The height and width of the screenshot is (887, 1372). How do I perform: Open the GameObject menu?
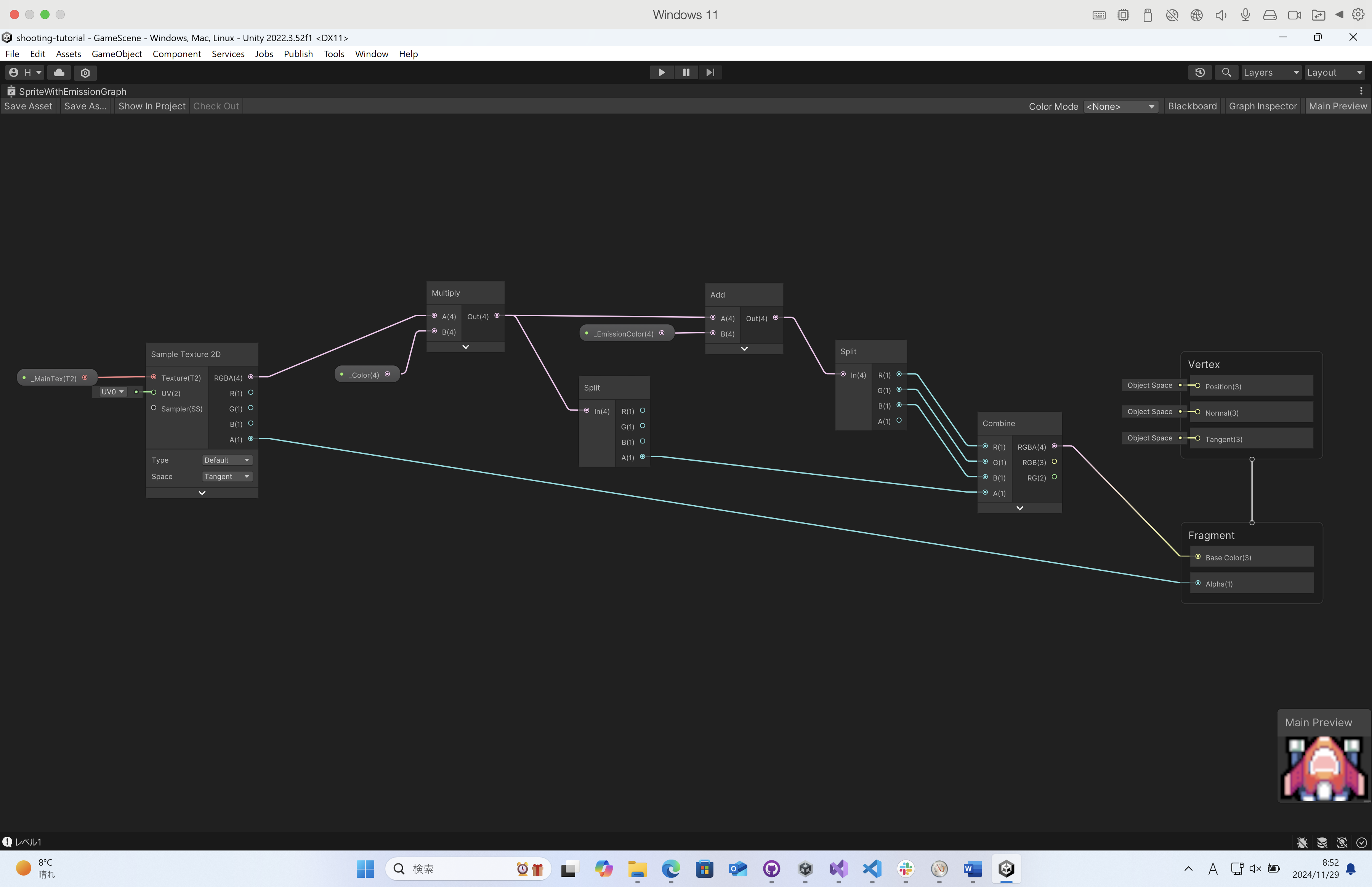pos(117,54)
